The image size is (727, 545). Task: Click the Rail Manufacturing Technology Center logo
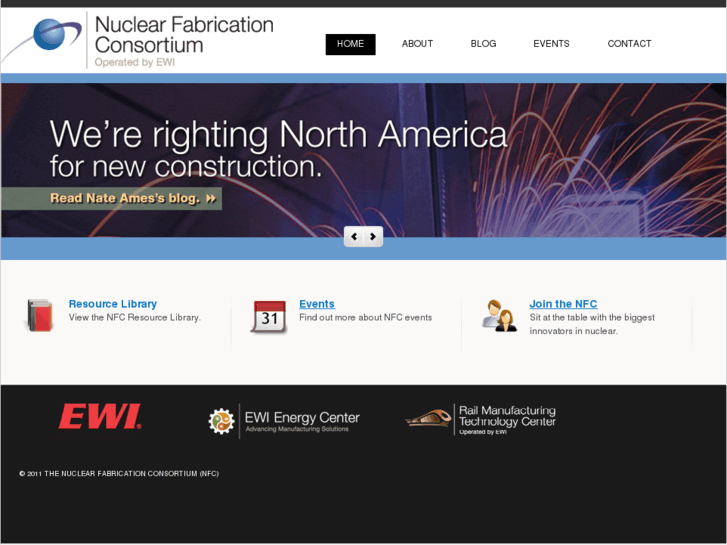pyautogui.click(x=480, y=420)
